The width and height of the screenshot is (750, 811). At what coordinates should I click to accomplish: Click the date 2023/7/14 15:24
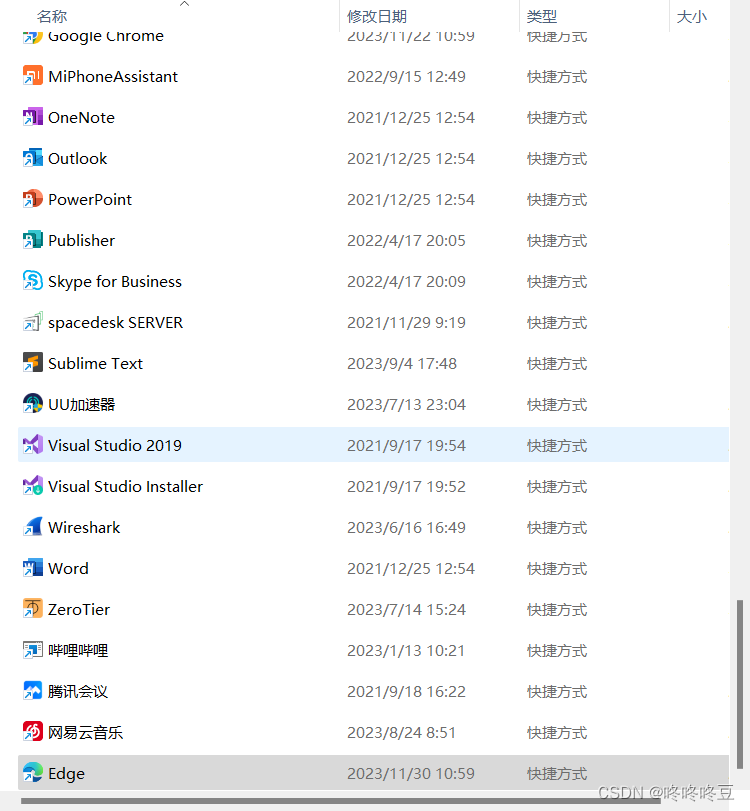406,609
